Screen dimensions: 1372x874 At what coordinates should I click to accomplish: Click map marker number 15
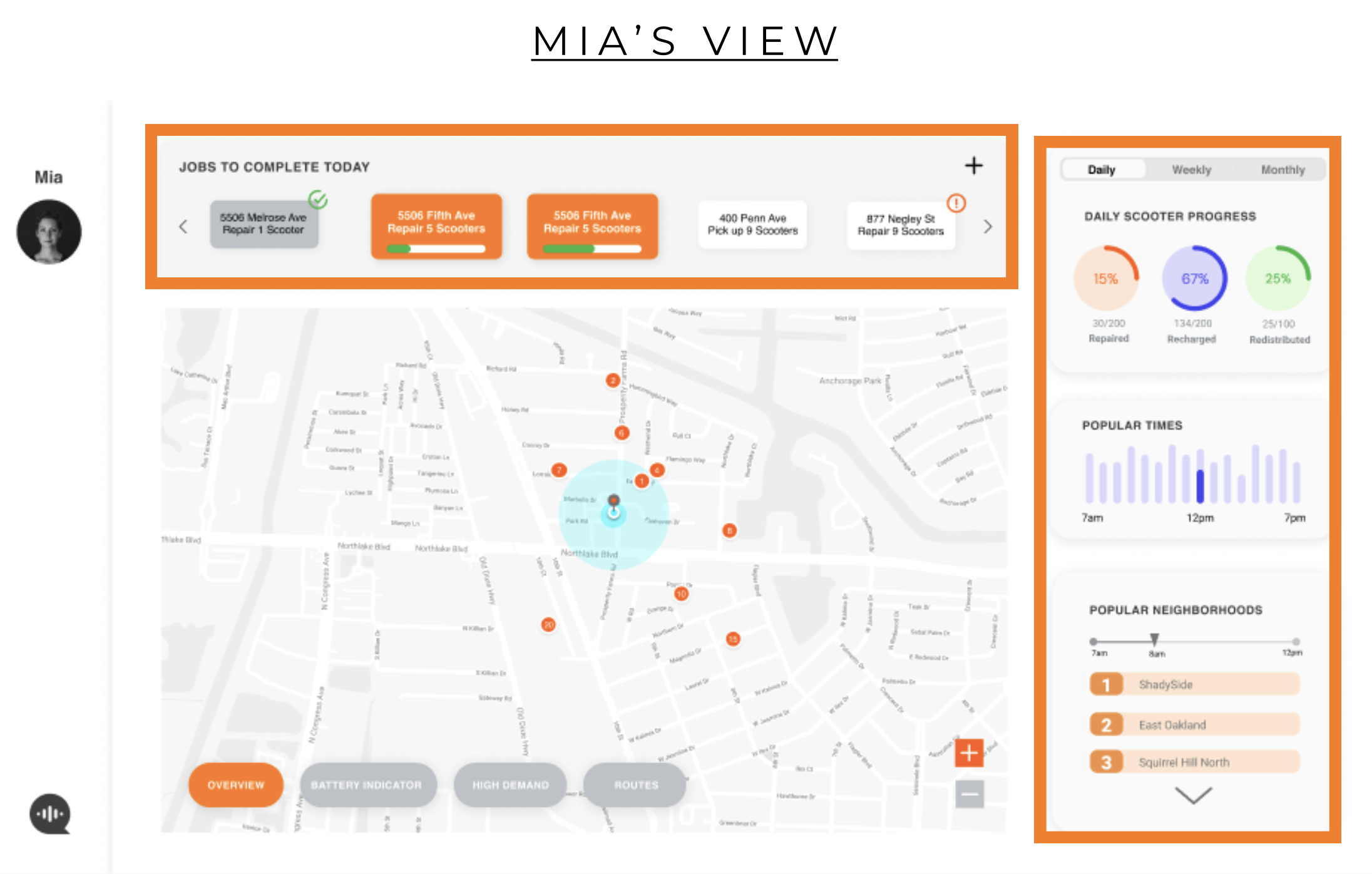pyautogui.click(x=733, y=639)
